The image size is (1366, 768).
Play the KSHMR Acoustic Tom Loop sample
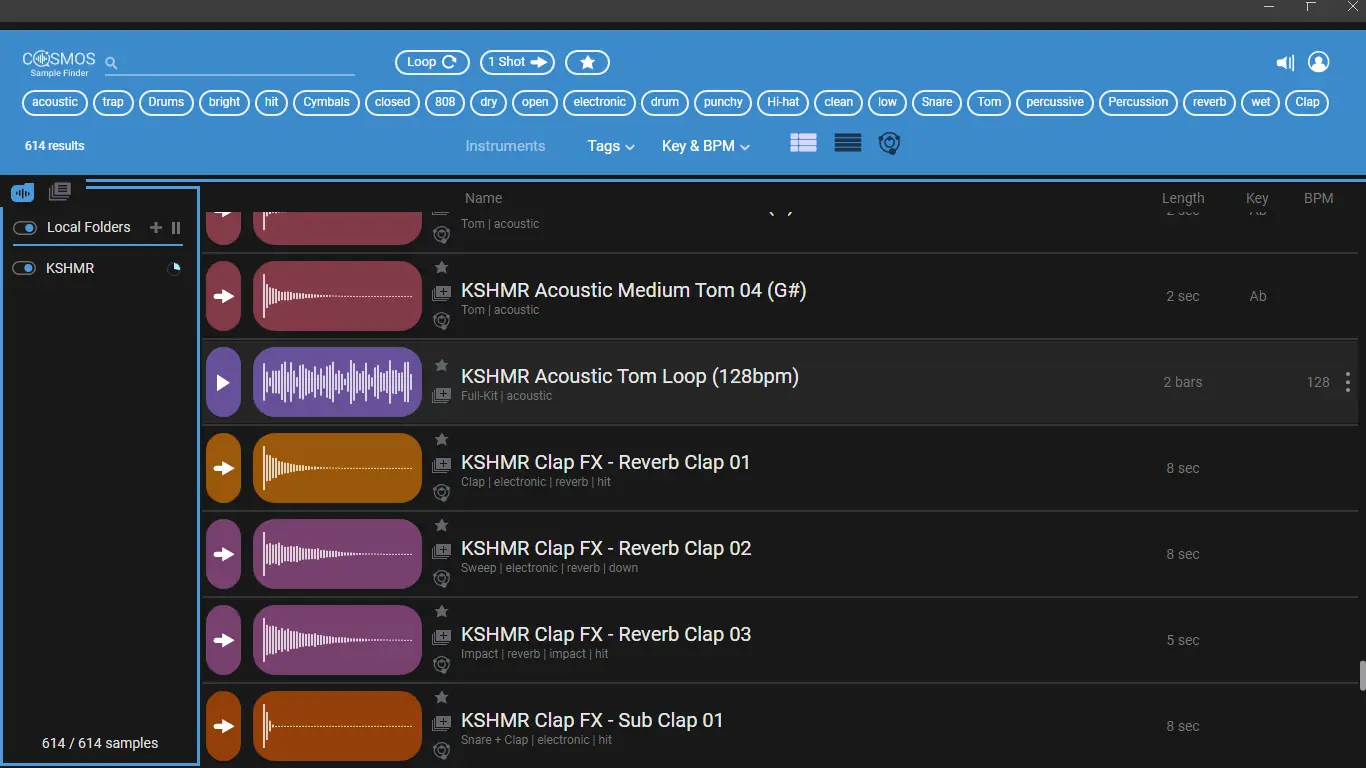(x=223, y=382)
